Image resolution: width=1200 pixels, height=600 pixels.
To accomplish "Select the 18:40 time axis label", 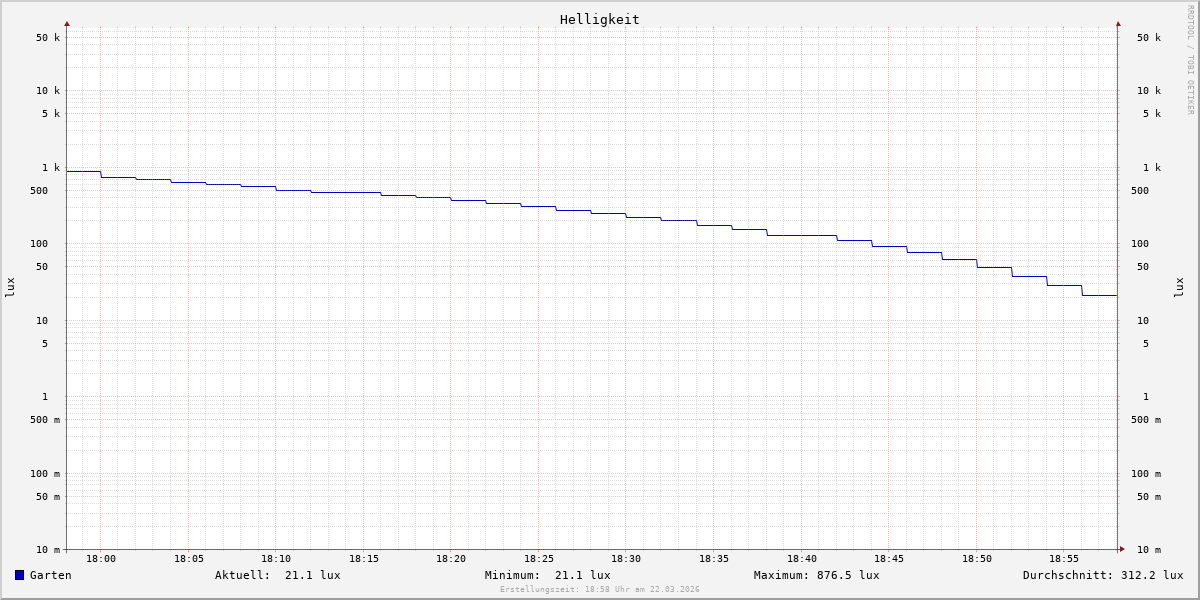I will click(802, 559).
